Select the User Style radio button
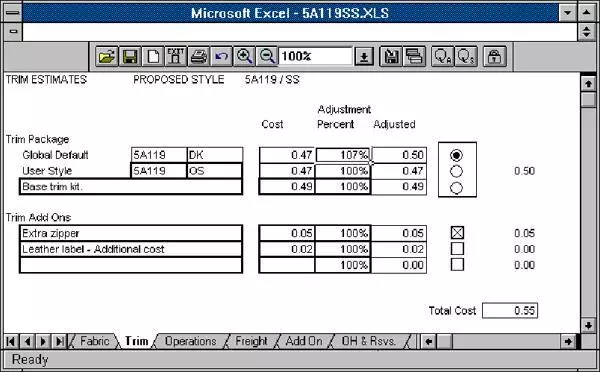This screenshot has width=600, height=372. [456, 171]
